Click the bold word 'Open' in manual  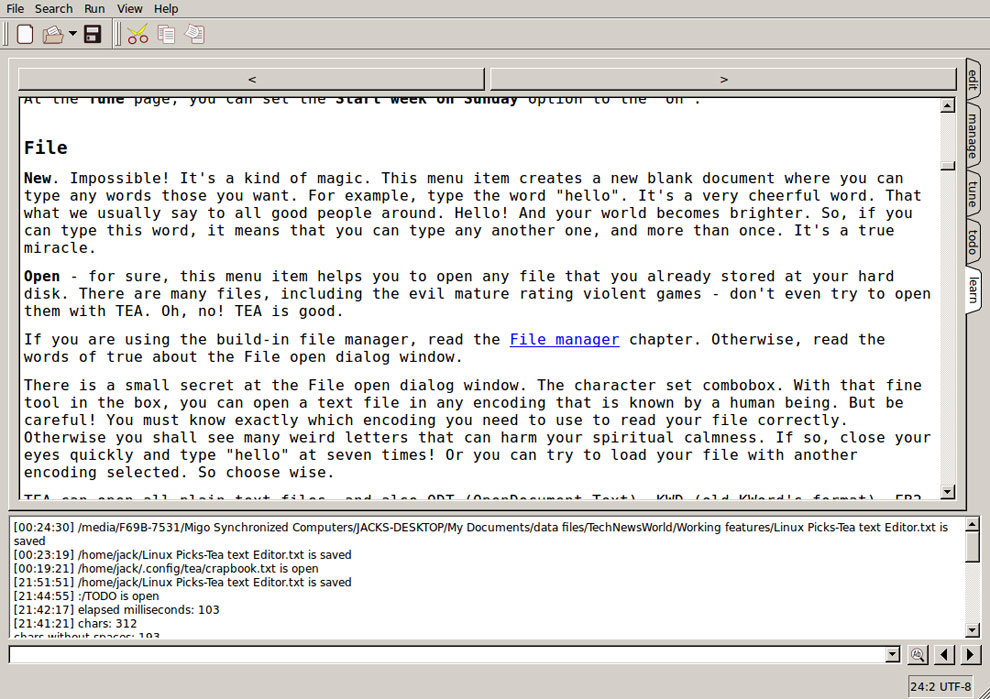click(42, 277)
